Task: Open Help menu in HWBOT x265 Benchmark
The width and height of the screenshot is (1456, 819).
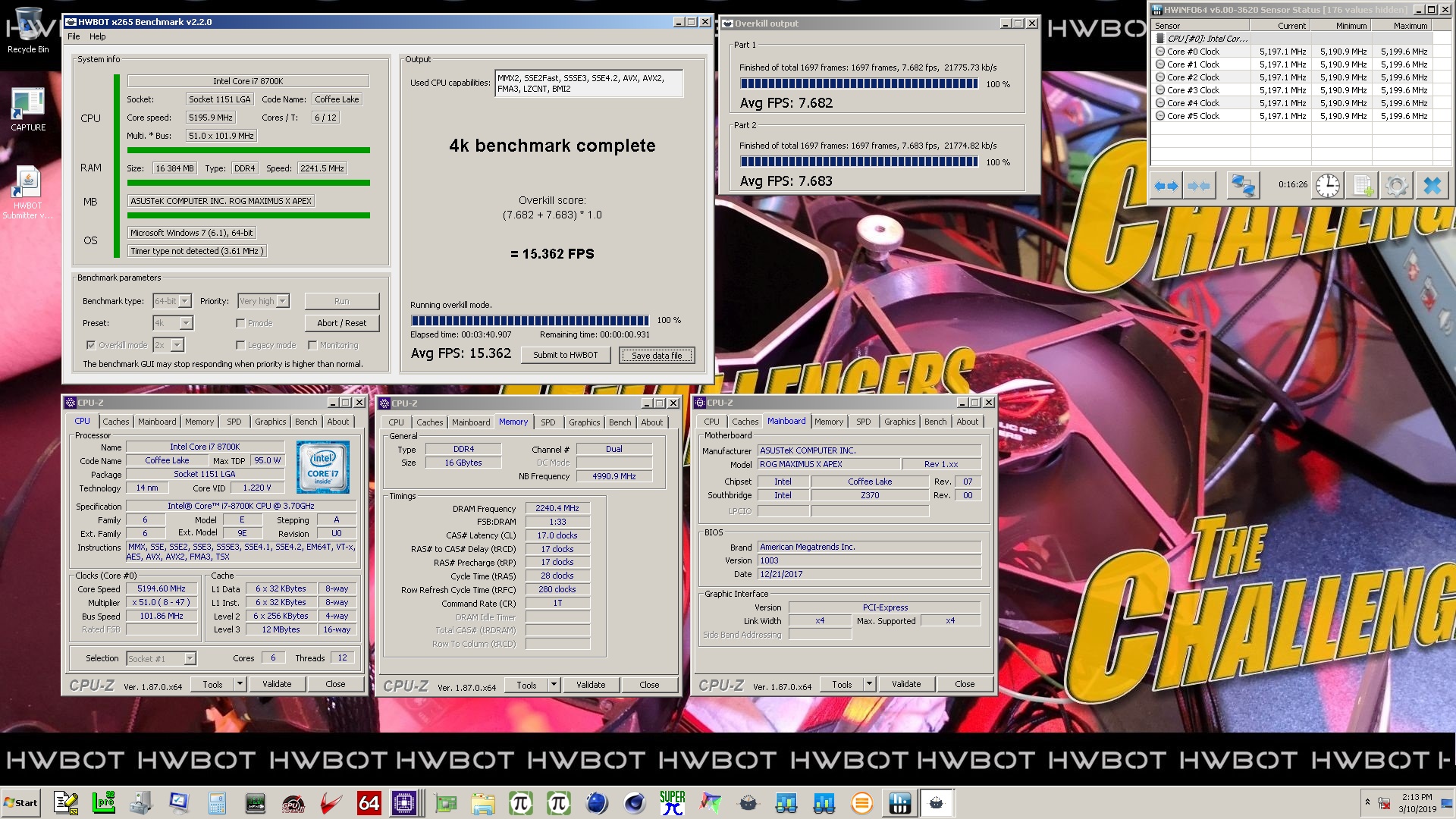Action: click(98, 36)
